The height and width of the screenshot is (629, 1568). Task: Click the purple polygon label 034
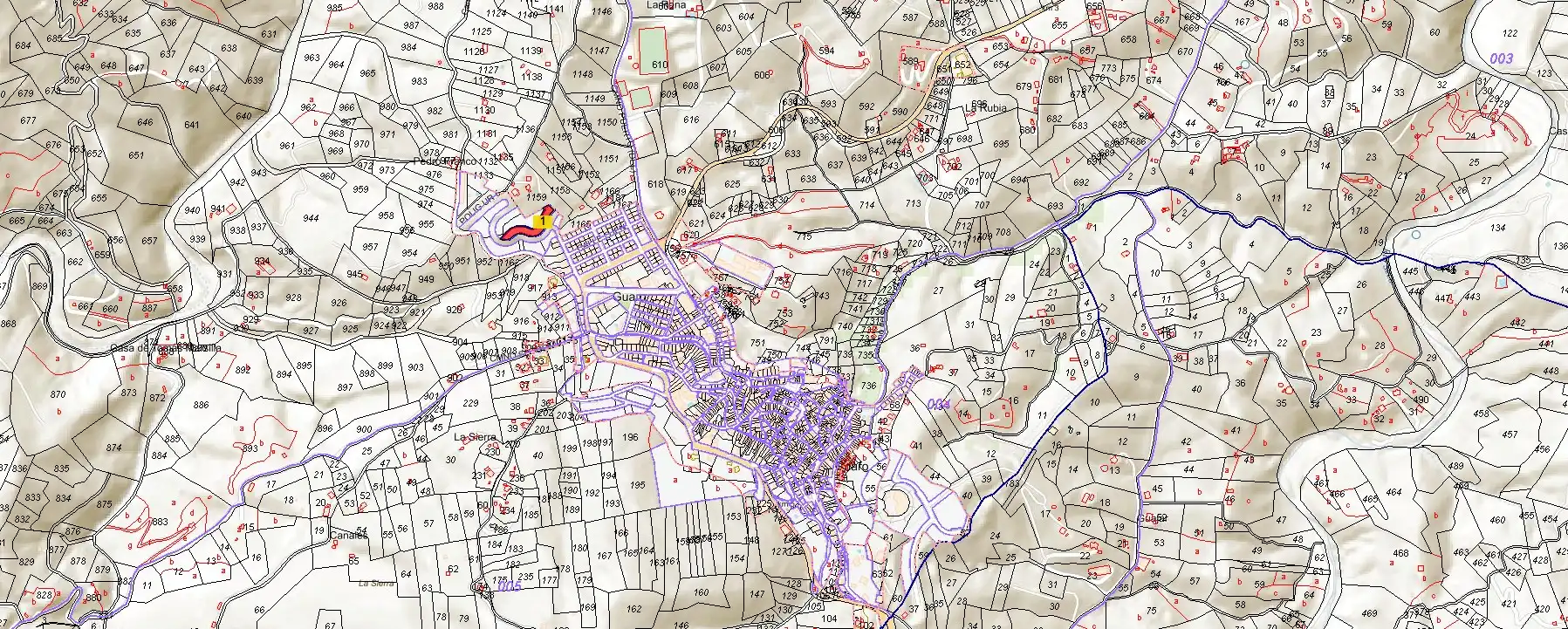click(x=938, y=404)
